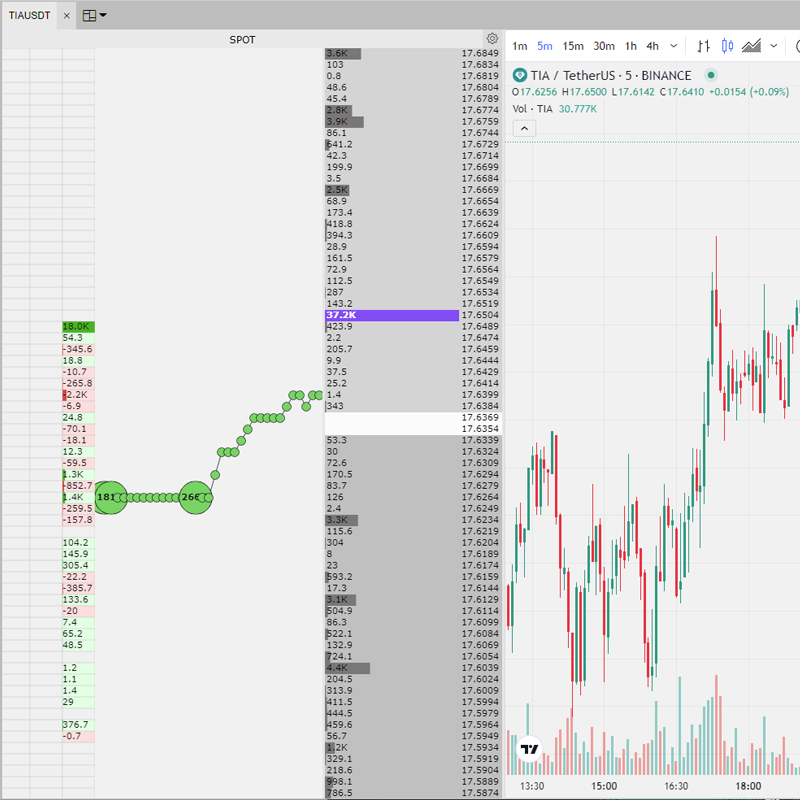
Task: Open the order book settings gear
Action: tap(492, 39)
